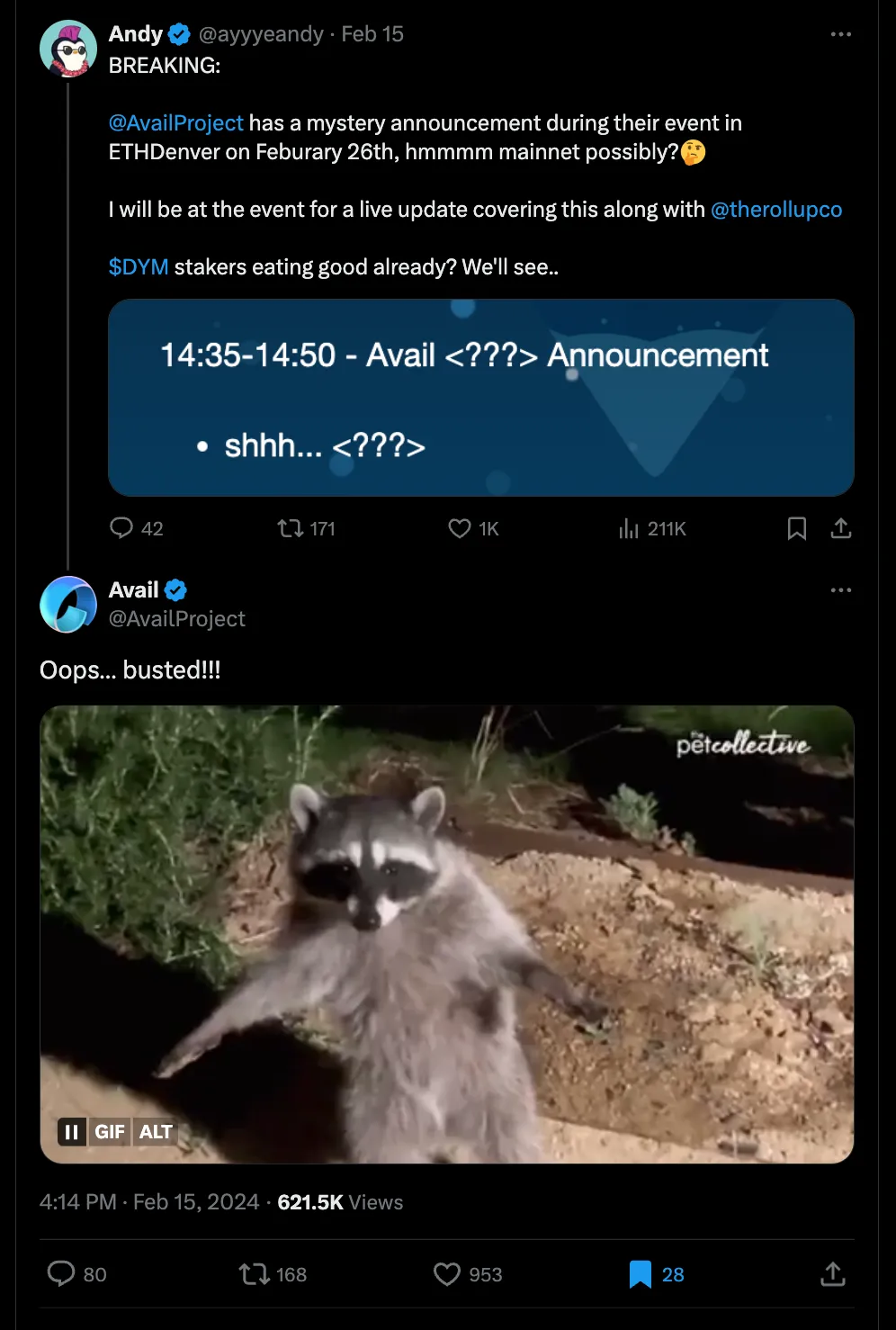Like Andy's tweet showing 1K hearts

pos(460,528)
